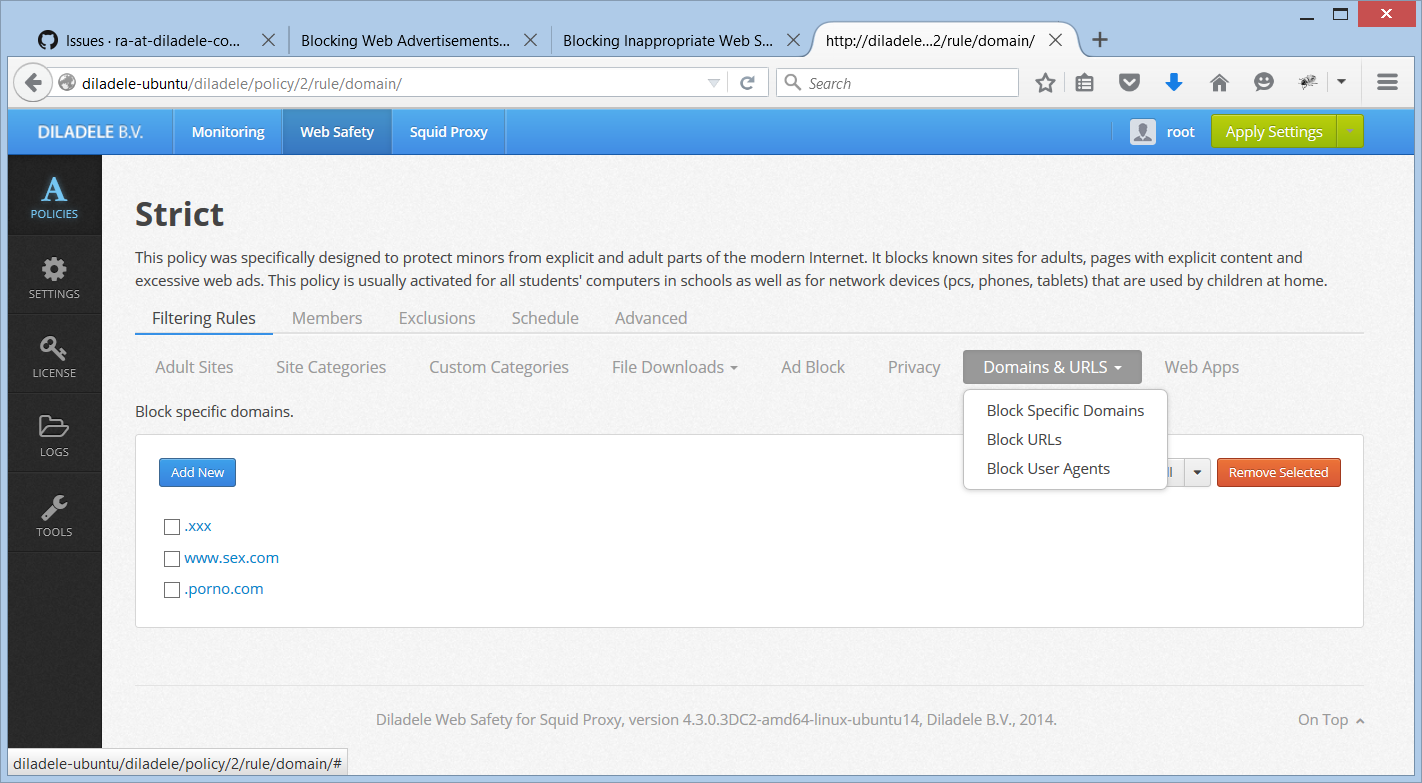Open the Squid Proxy top menu
The width and height of the screenshot is (1422, 783).
tap(449, 132)
